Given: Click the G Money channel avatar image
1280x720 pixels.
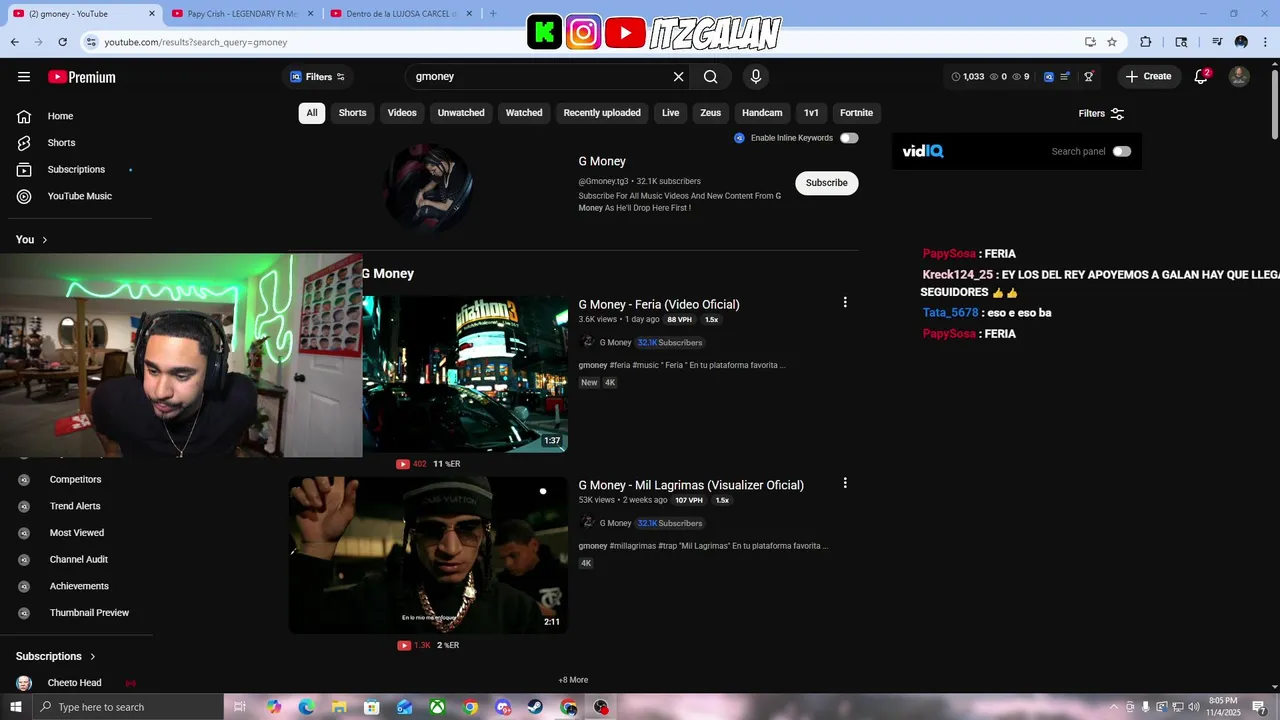Looking at the screenshot, I should coord(429,187).
